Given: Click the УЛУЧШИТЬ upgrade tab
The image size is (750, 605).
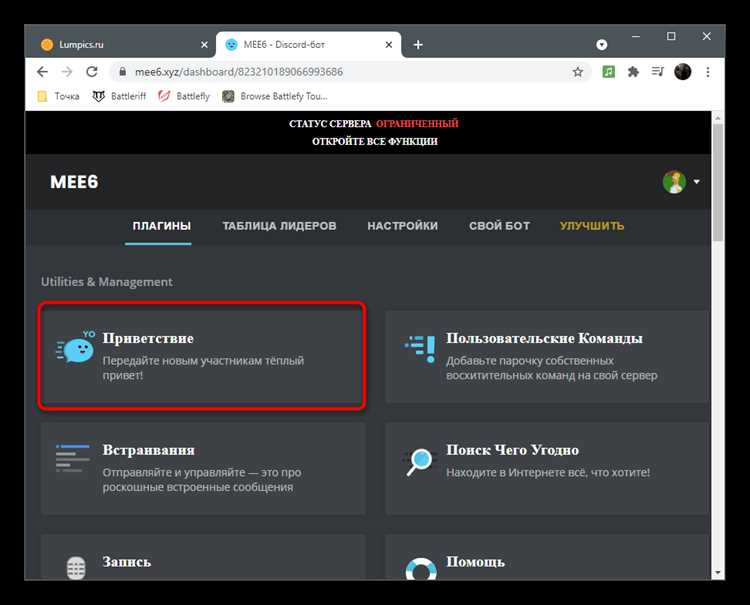Looking at the screenshot, I should click(592, 226).
